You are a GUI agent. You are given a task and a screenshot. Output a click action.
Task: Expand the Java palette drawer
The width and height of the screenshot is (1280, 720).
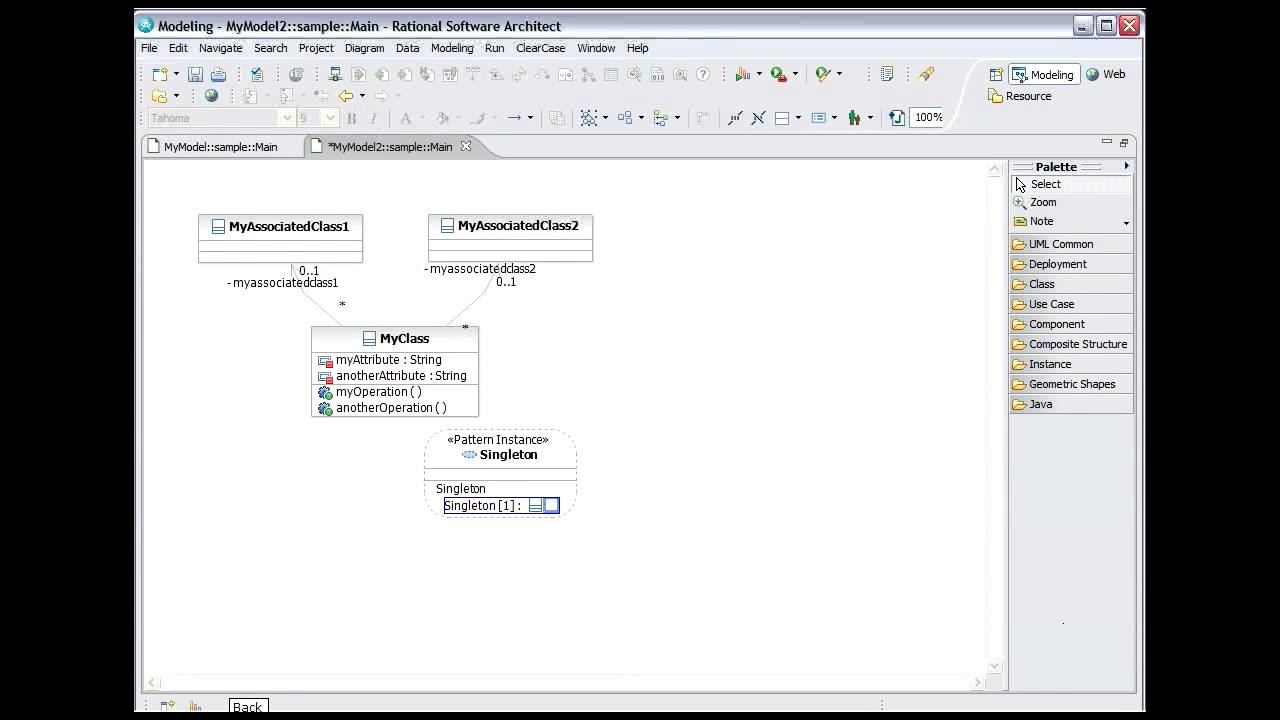pos(1071,404)
